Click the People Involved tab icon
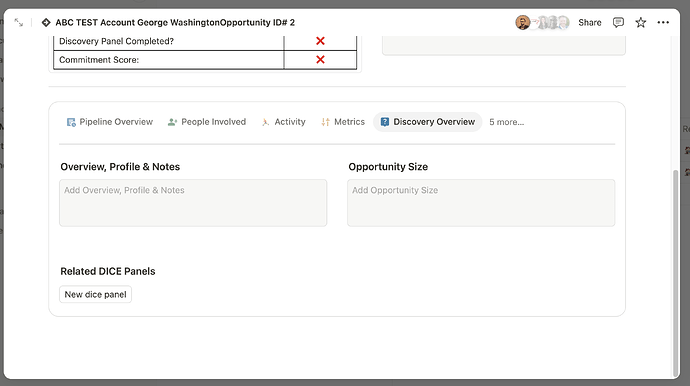690x386 pixels. [x=172, y=122]
